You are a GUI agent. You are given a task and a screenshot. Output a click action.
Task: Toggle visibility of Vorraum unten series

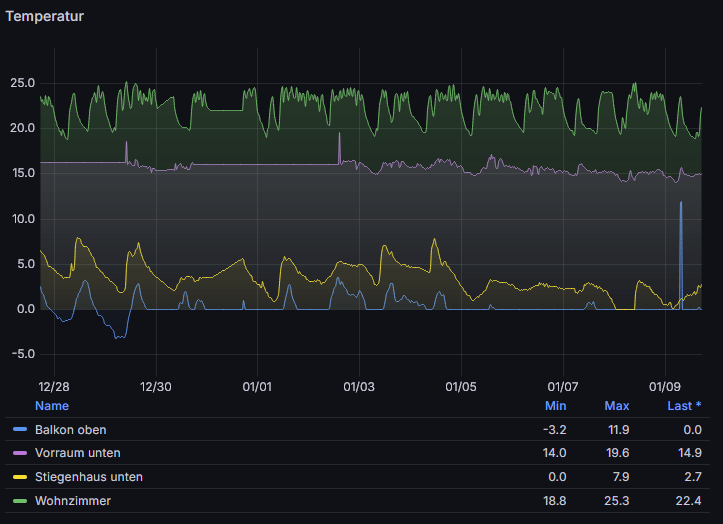tap(78, 453)
